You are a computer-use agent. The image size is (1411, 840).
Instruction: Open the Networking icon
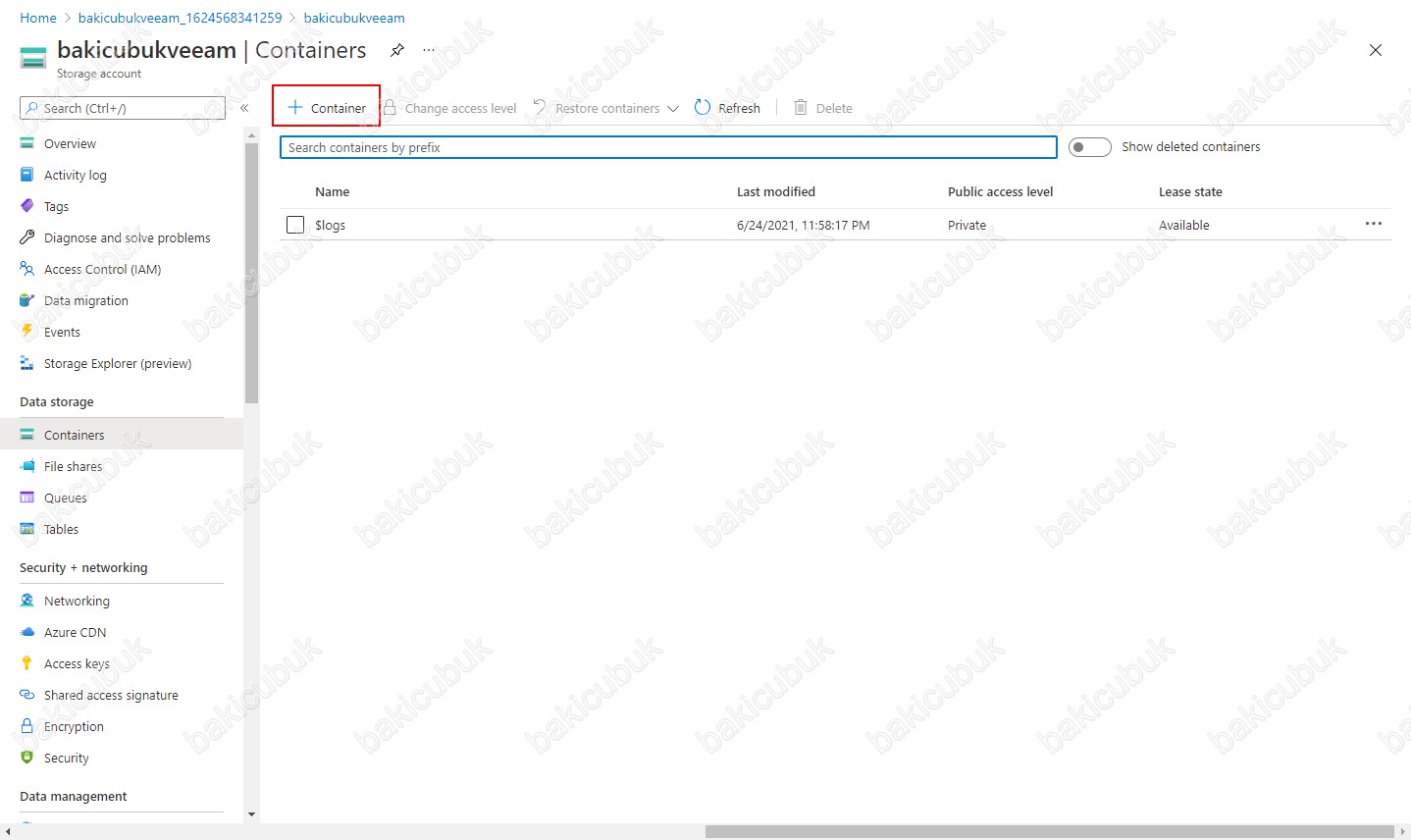pyautogui.click(x=27, y=601)
